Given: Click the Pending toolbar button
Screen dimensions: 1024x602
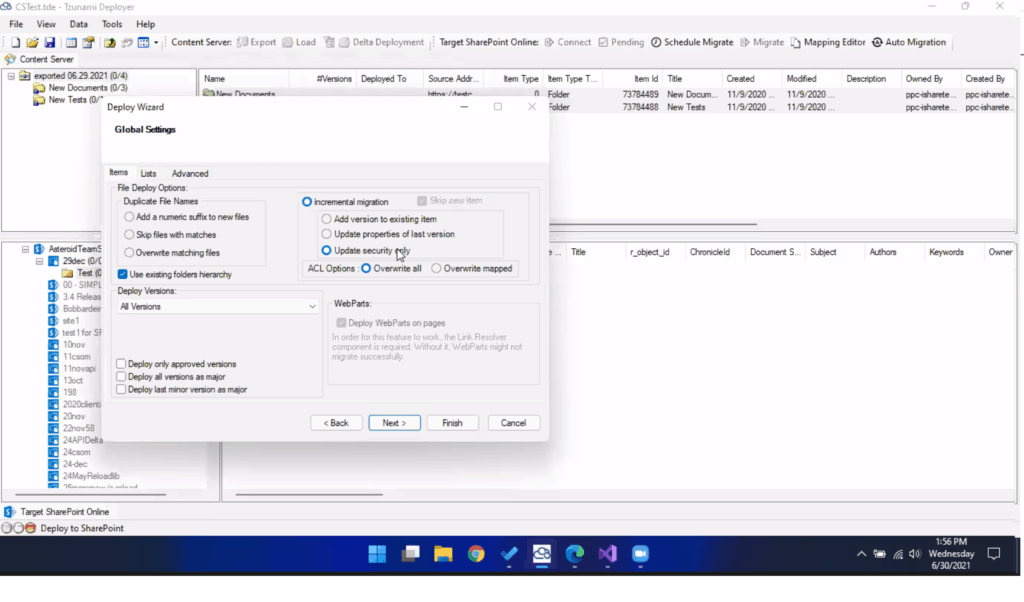Looking at the screenshot, I should pyautogui.click(x=621, y=42).
